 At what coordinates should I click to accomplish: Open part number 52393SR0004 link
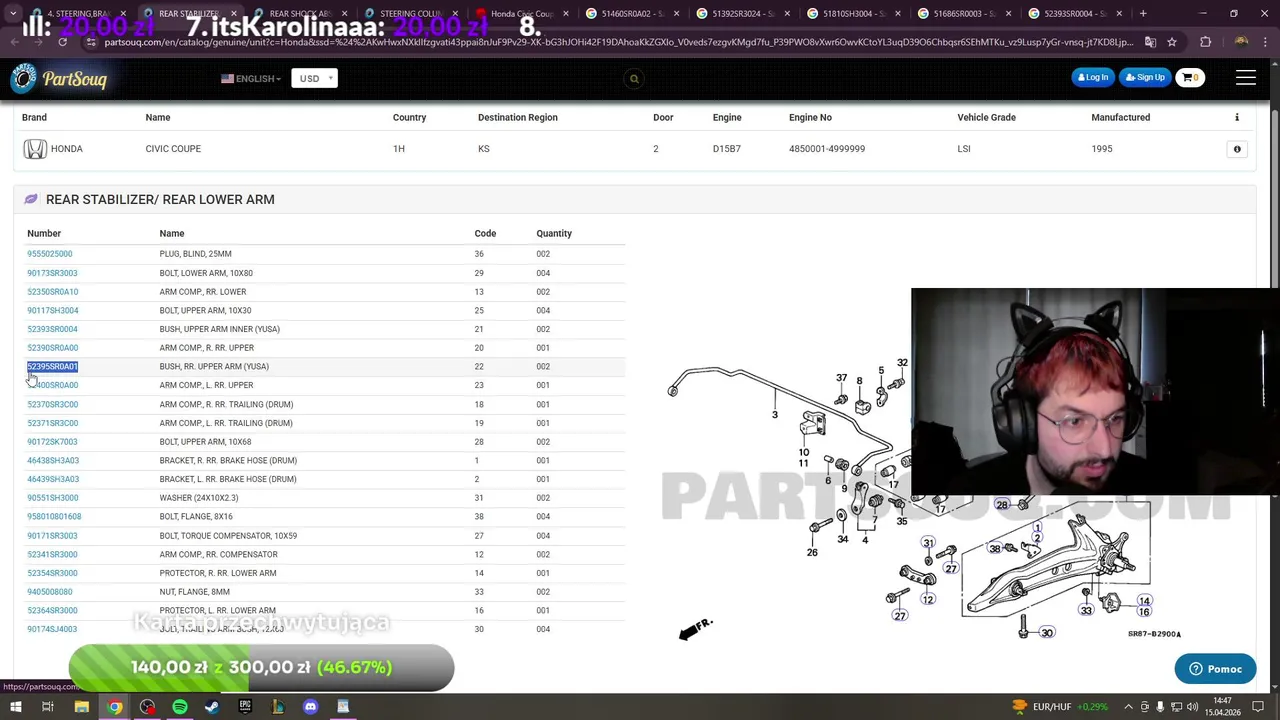[x=52, y=329]
